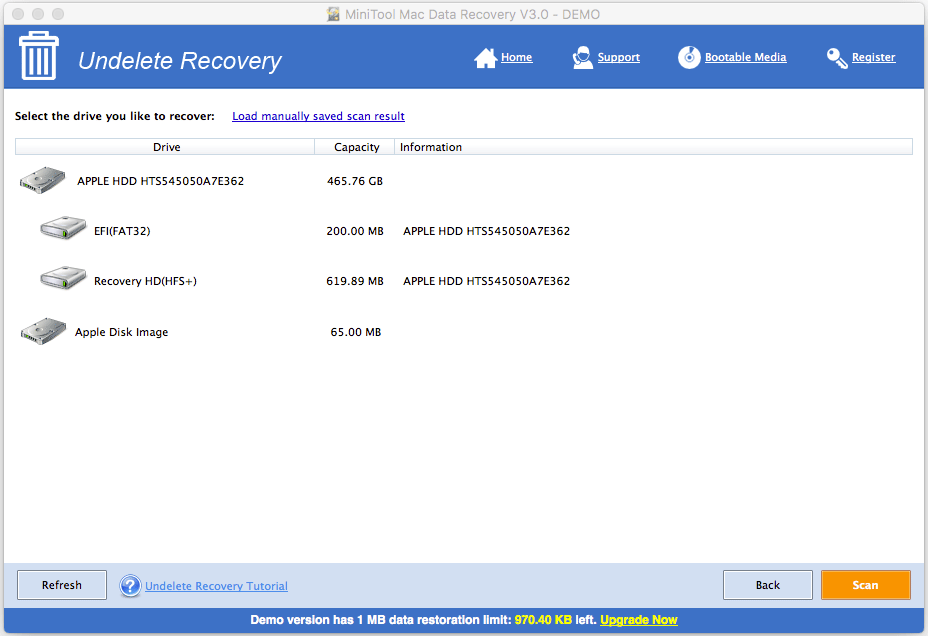The image size is (928, 636).
Task: Select the Recovery HD(HFS+) partition row
Action: click(464, 281)
